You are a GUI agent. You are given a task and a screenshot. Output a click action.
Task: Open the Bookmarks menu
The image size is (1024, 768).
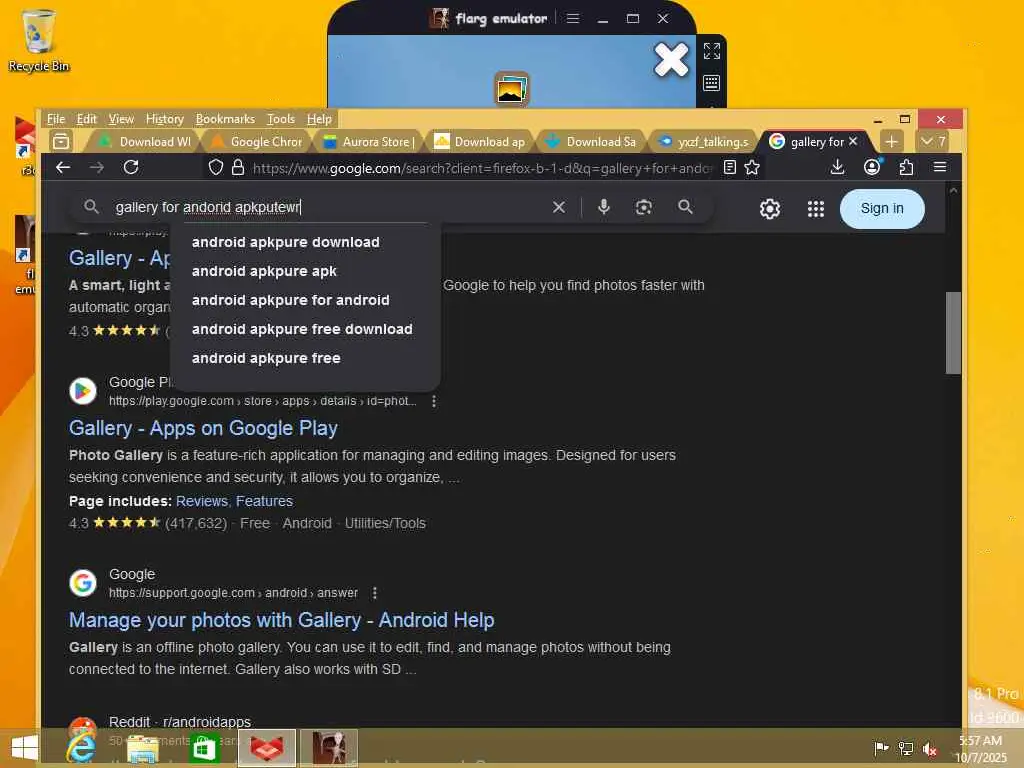click(225, 119)
